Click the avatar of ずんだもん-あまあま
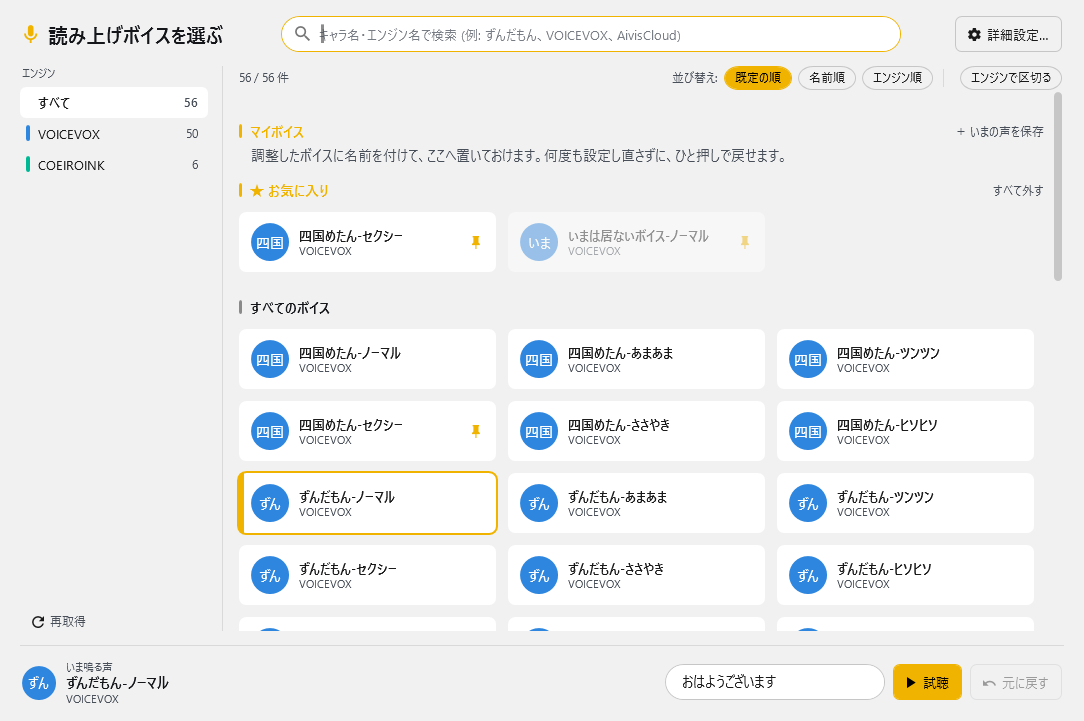This screenshot has height=721, width=1084. click(539, 503)
